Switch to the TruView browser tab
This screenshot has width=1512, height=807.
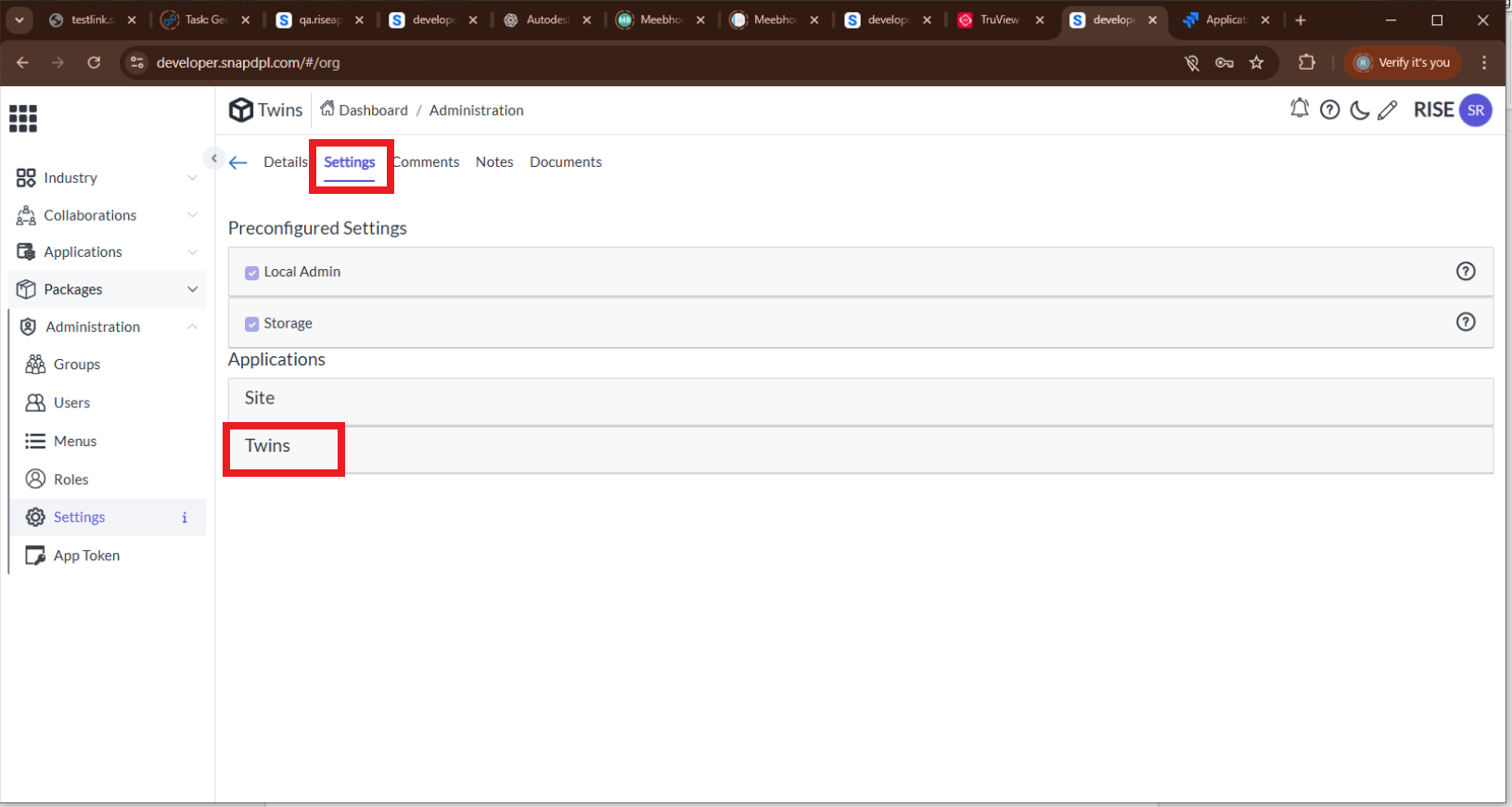(x=1000, y=19)
